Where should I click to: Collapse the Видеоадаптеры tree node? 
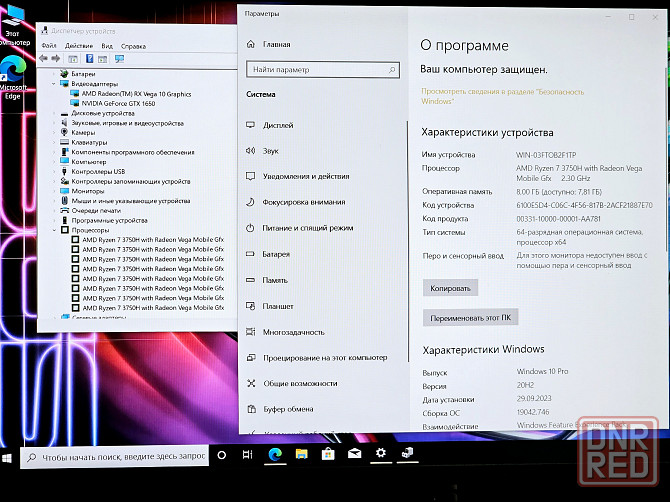coord(54,84)
